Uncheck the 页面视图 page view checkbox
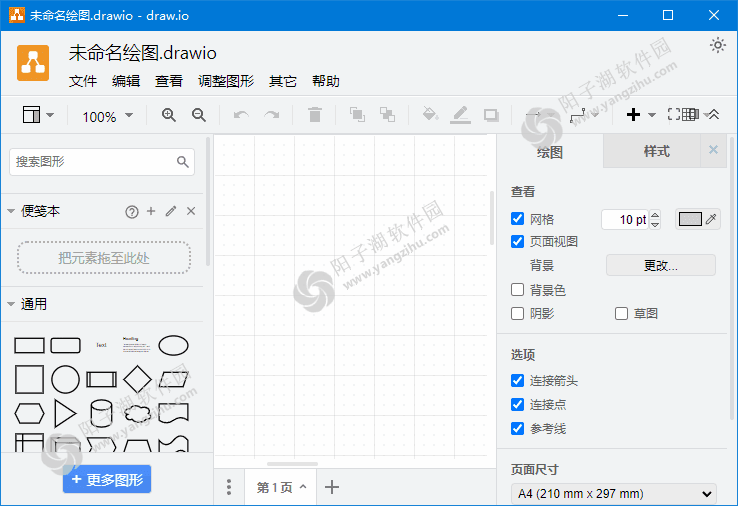This screenshot has width=738, height=506. click(517, 241)
